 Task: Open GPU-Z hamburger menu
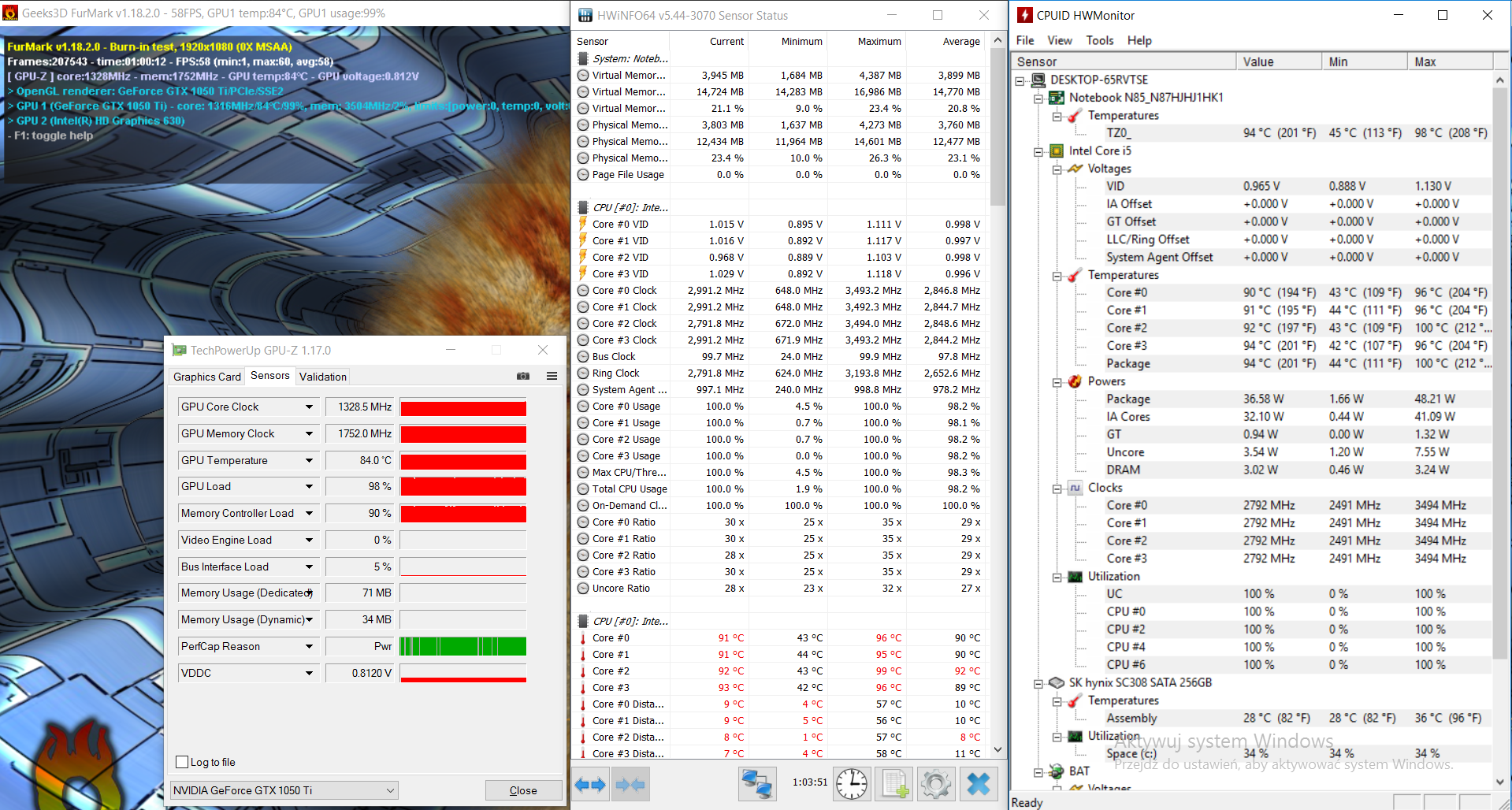(x=552, y=376)
